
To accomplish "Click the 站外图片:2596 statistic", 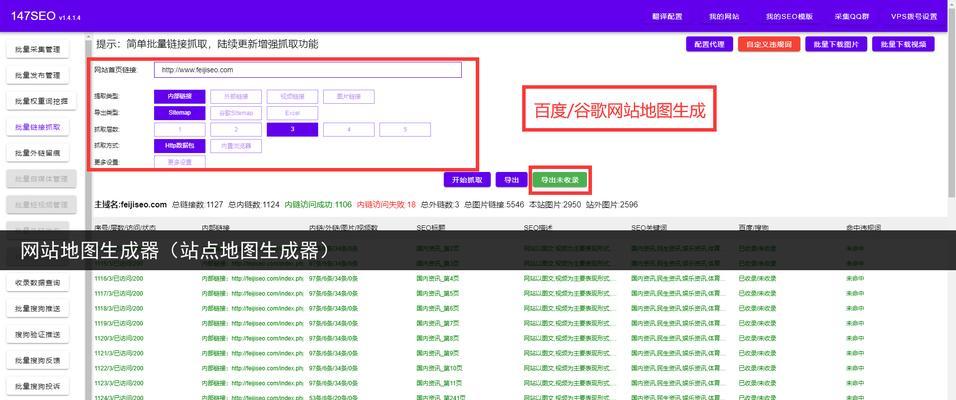I will [612, 204].
